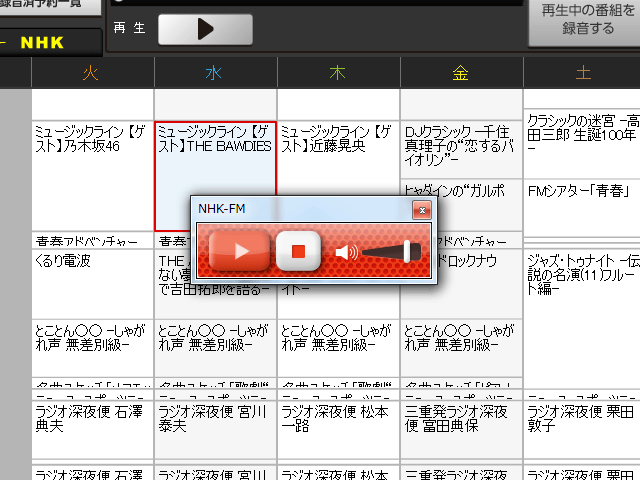Select Thursday とことん○○ program

tap(338, 348)
